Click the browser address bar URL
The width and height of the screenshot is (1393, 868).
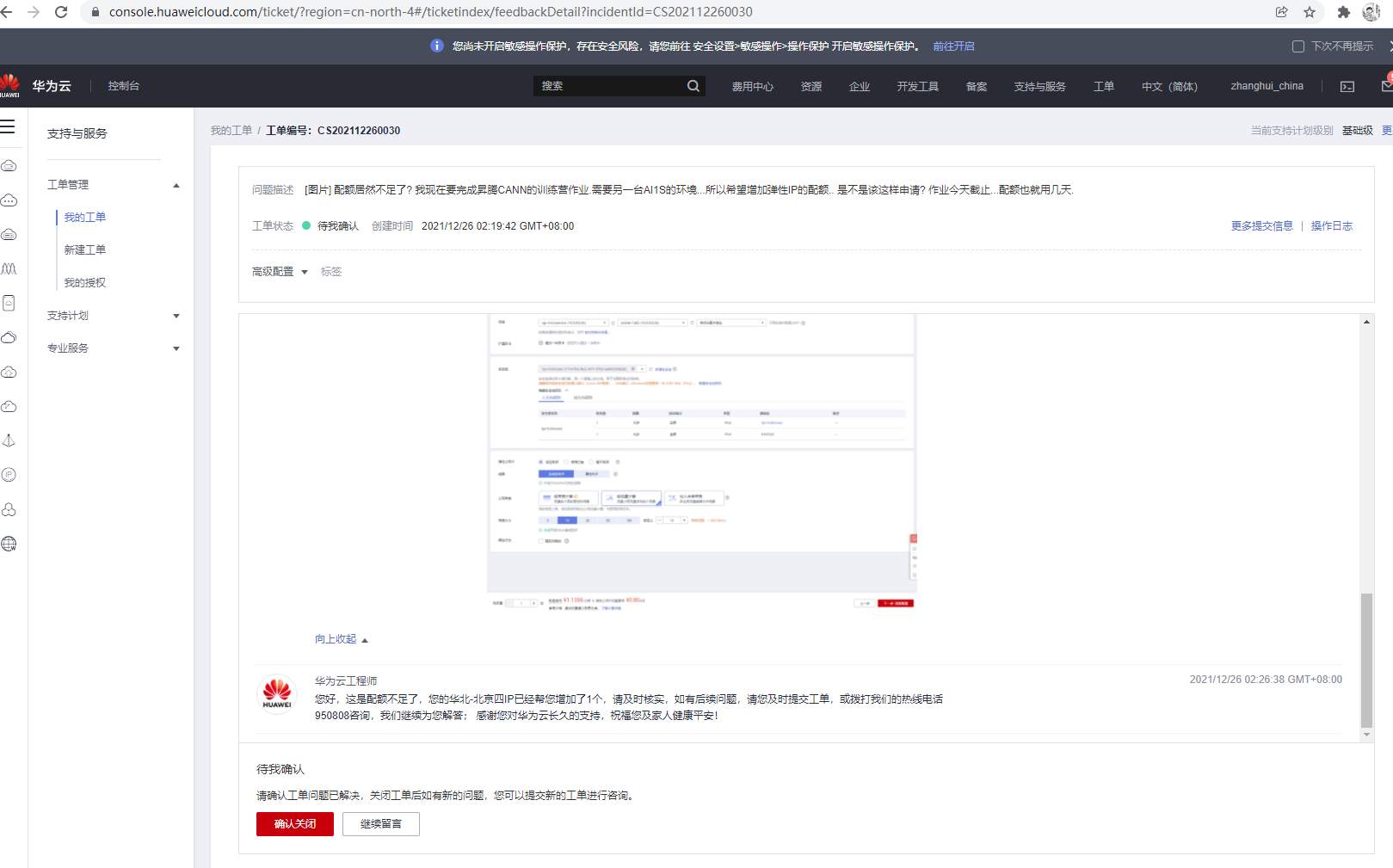[430, 12]
